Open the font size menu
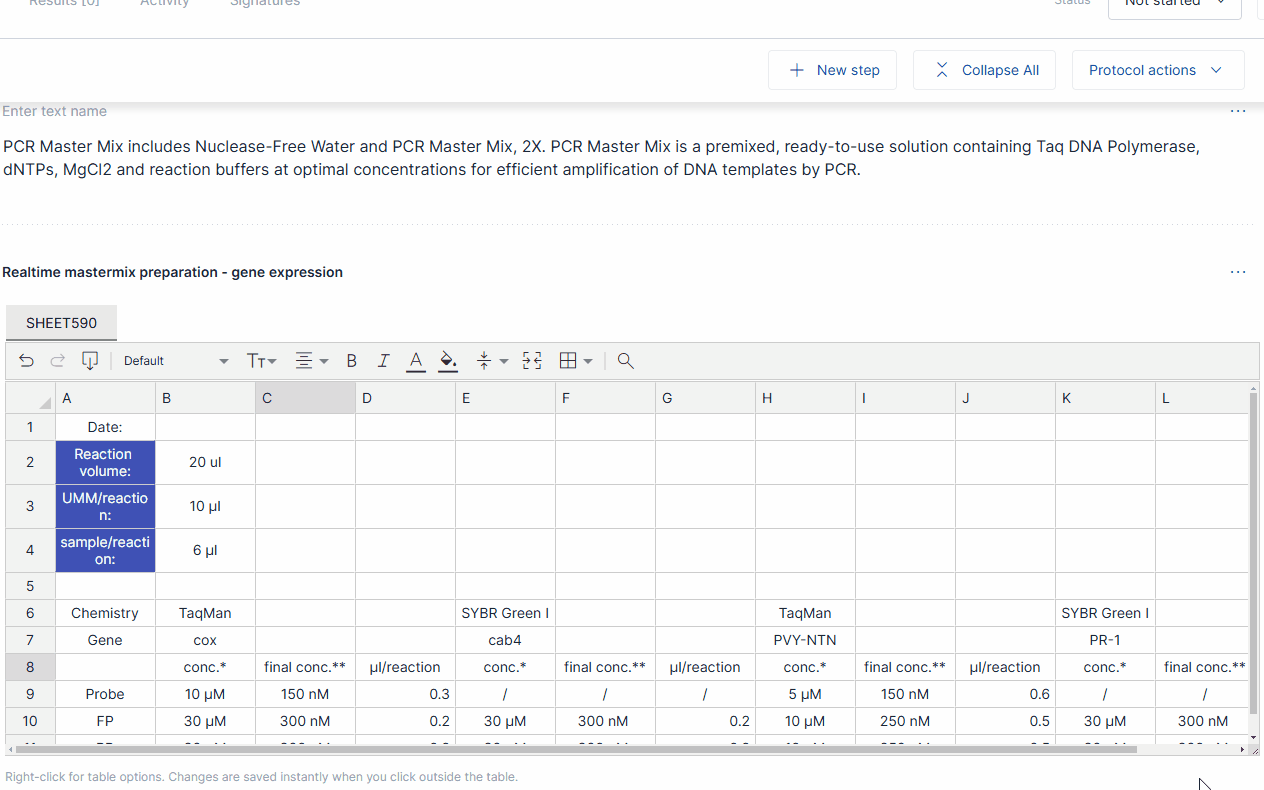 [261, 360]
